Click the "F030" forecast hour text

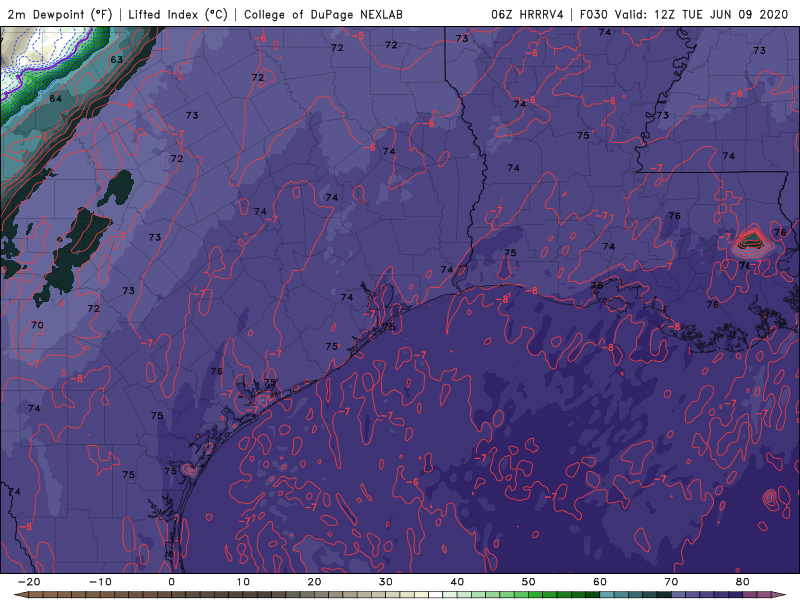(x=594, y=14)
